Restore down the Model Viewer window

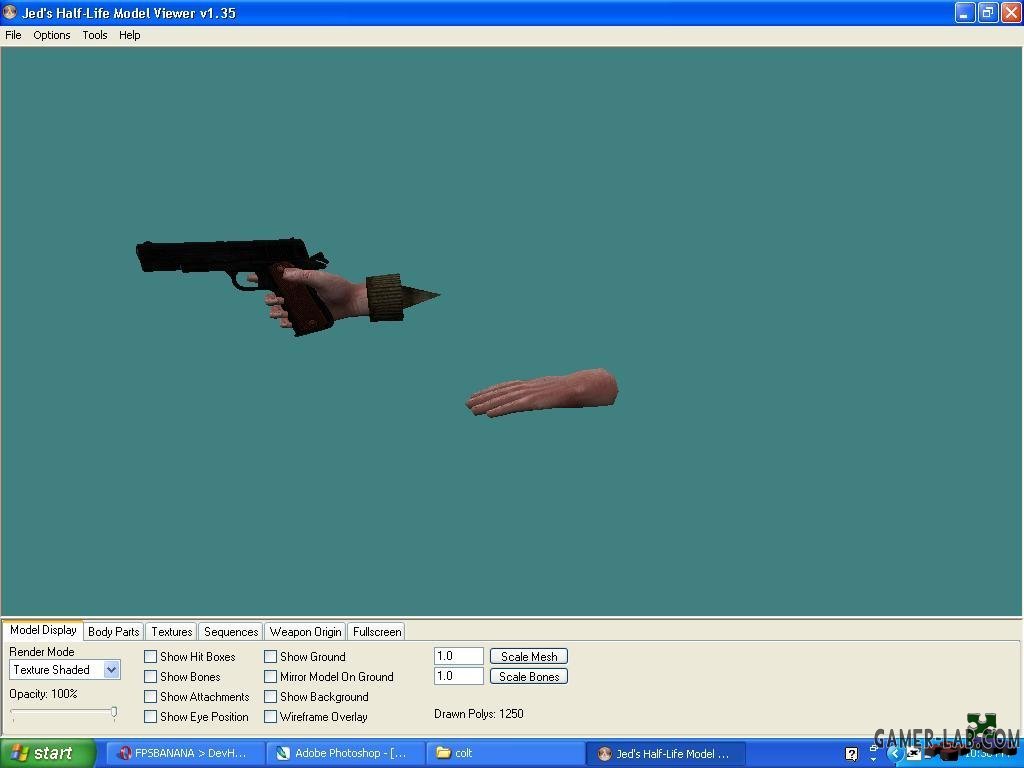point(987,13)
